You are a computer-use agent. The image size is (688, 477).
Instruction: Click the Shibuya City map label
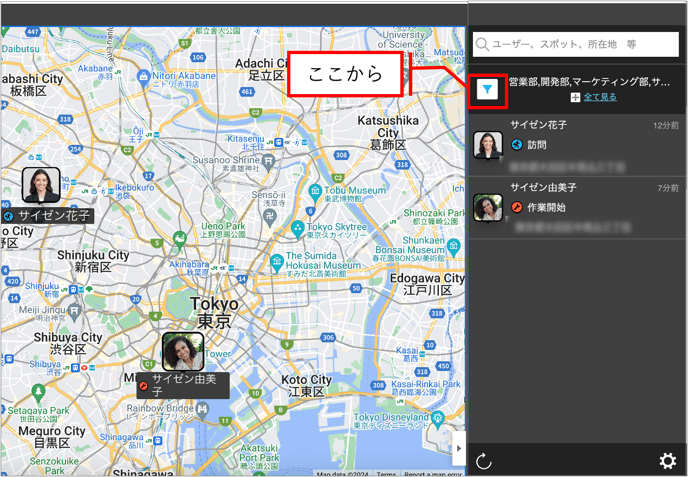(68, 343)
